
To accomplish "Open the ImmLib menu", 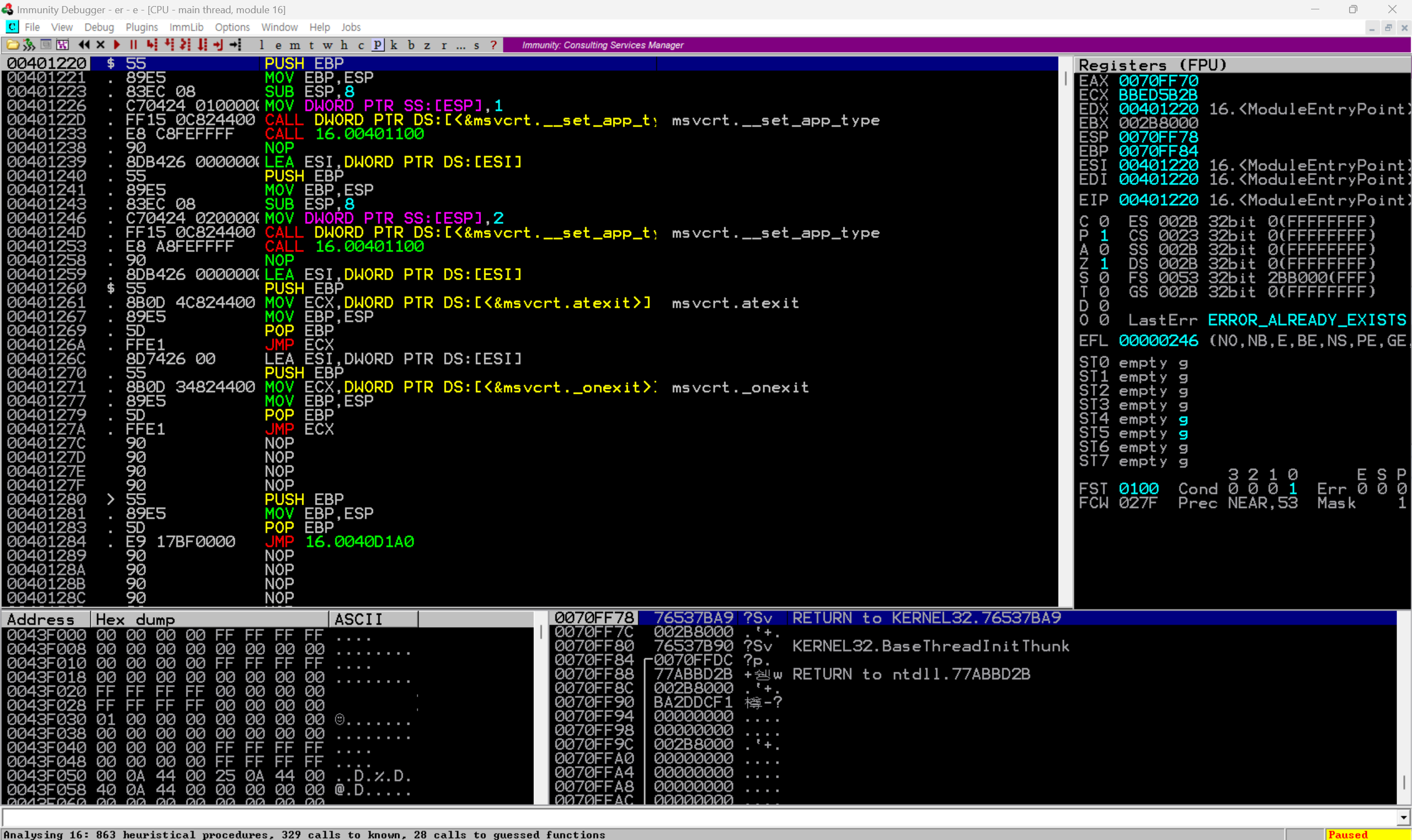I will [x=186, y=27].
